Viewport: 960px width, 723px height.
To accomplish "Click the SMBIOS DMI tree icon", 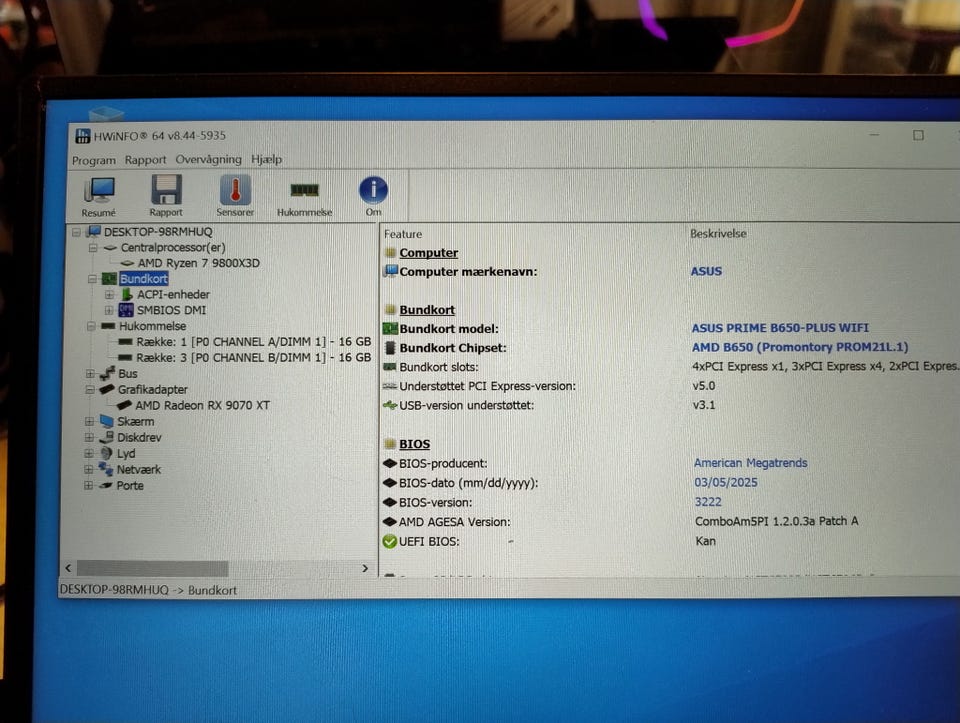I will point(126,310).
